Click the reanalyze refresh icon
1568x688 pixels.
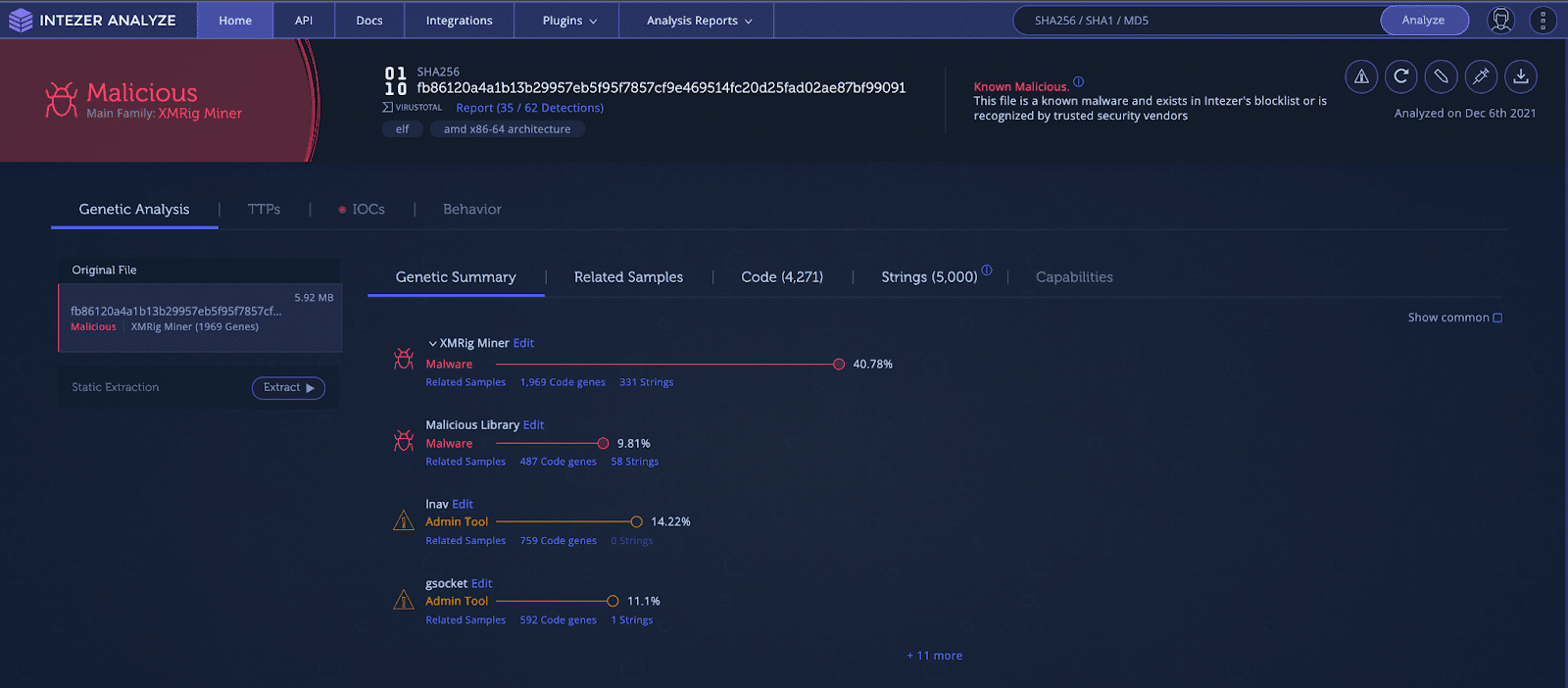[x=1401, y=76]
